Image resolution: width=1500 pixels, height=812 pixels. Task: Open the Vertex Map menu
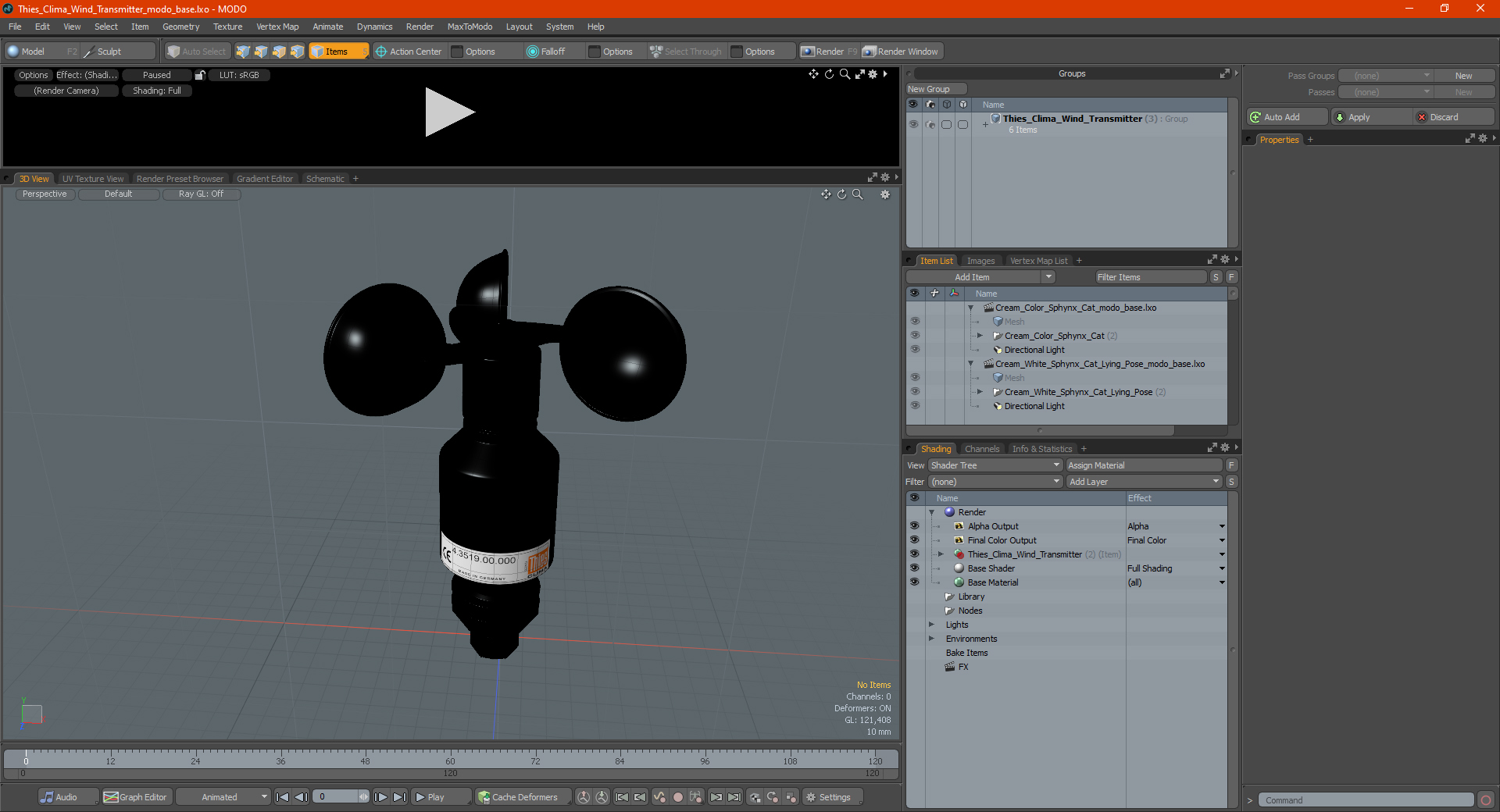(x=277, y=27)
